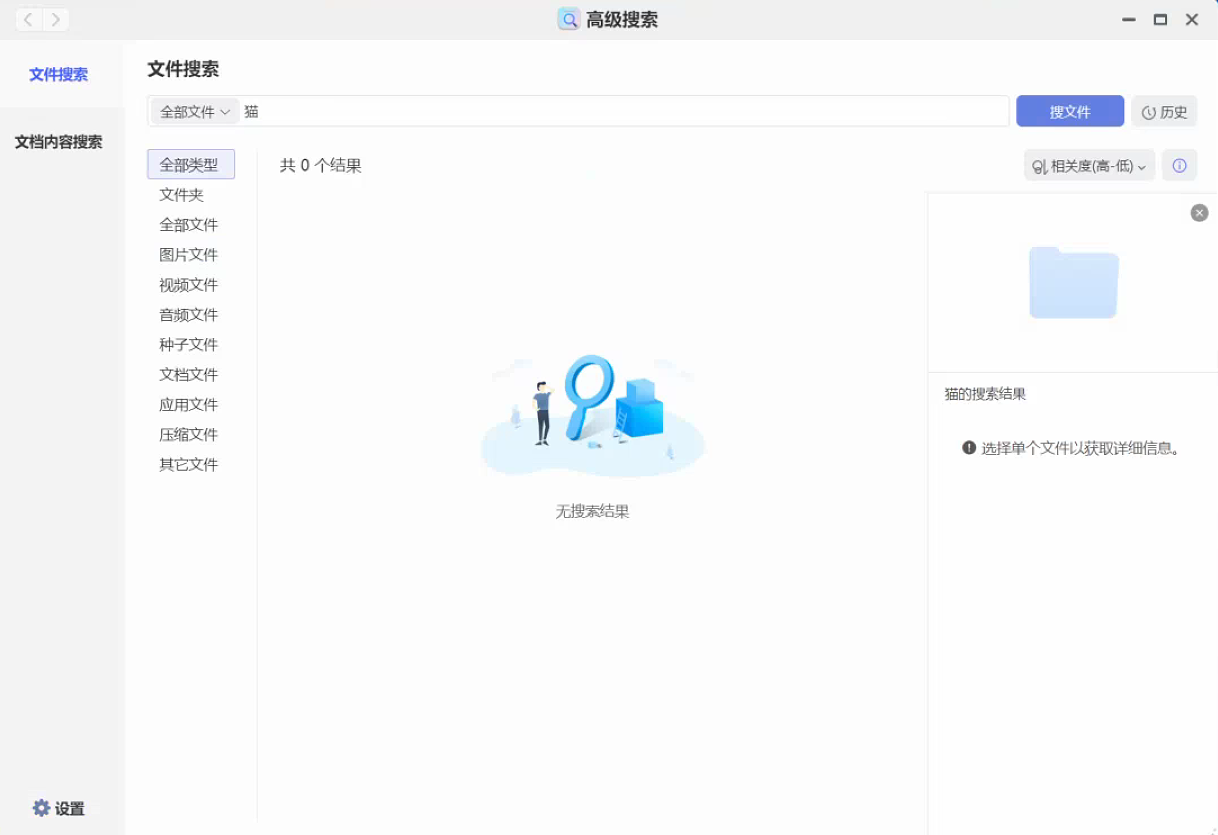
Task: Click the forward navigation arrow
Action: (56, 20)
